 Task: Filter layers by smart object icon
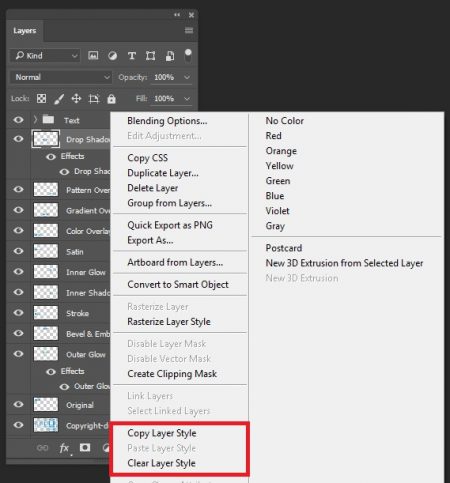170,56
